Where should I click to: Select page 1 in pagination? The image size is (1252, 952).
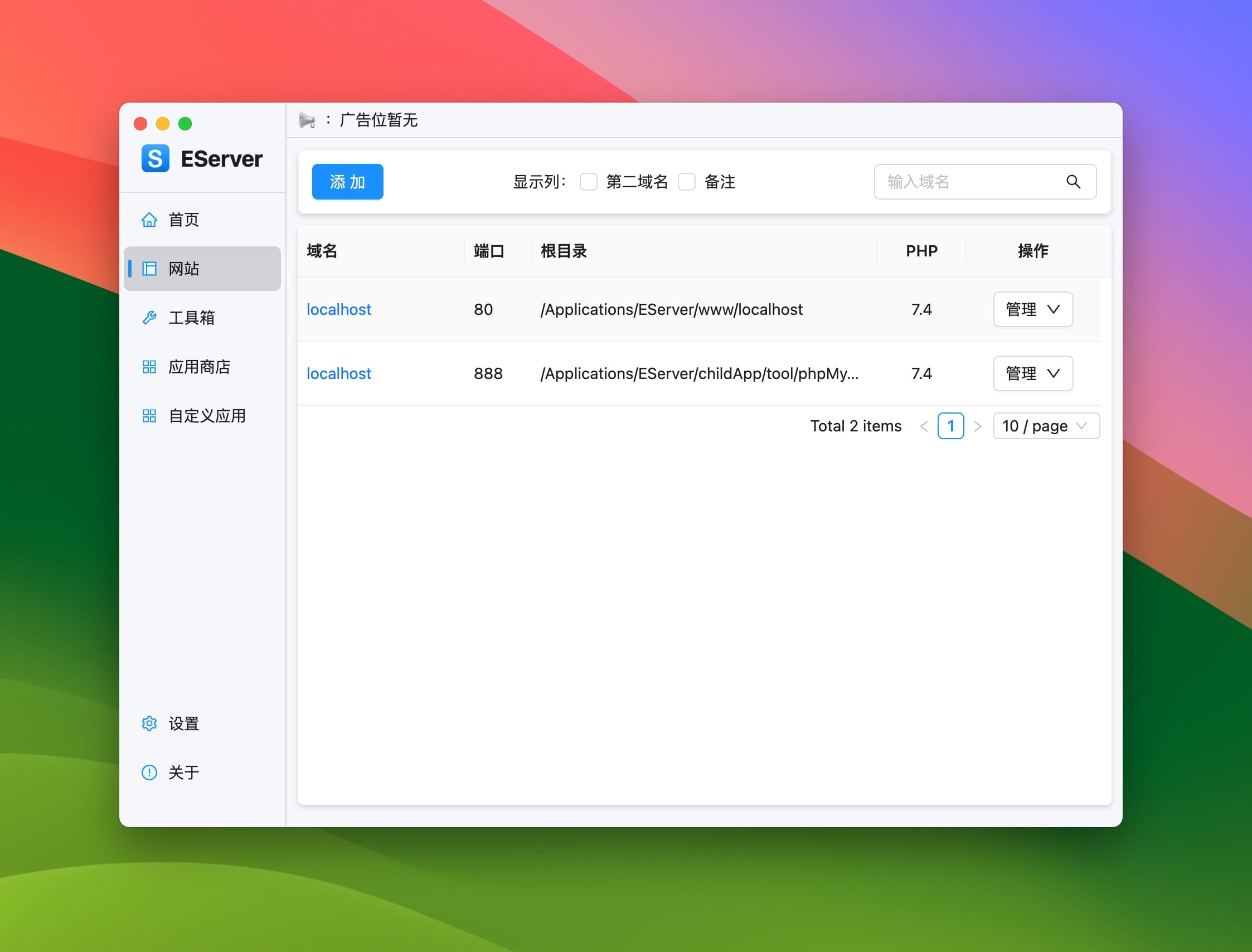coord(950,426)
